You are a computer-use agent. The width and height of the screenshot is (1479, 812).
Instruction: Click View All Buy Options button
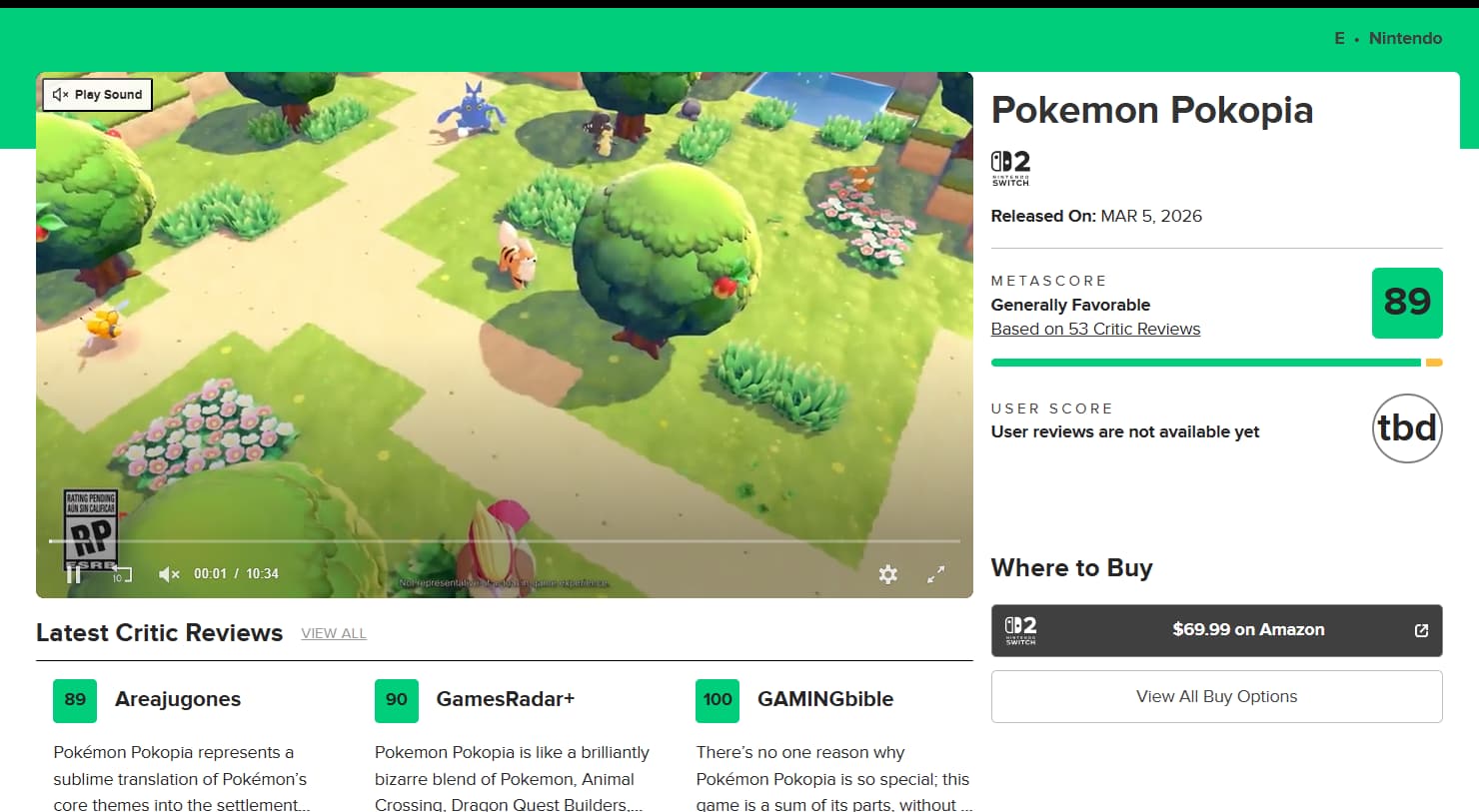pos(1217,696)
